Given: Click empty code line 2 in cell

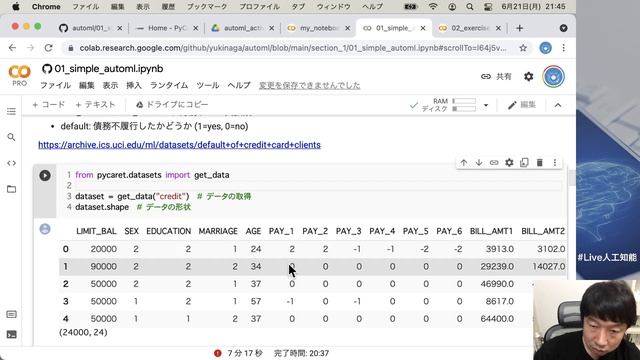Looking at the screenshot, I should 318,186.
